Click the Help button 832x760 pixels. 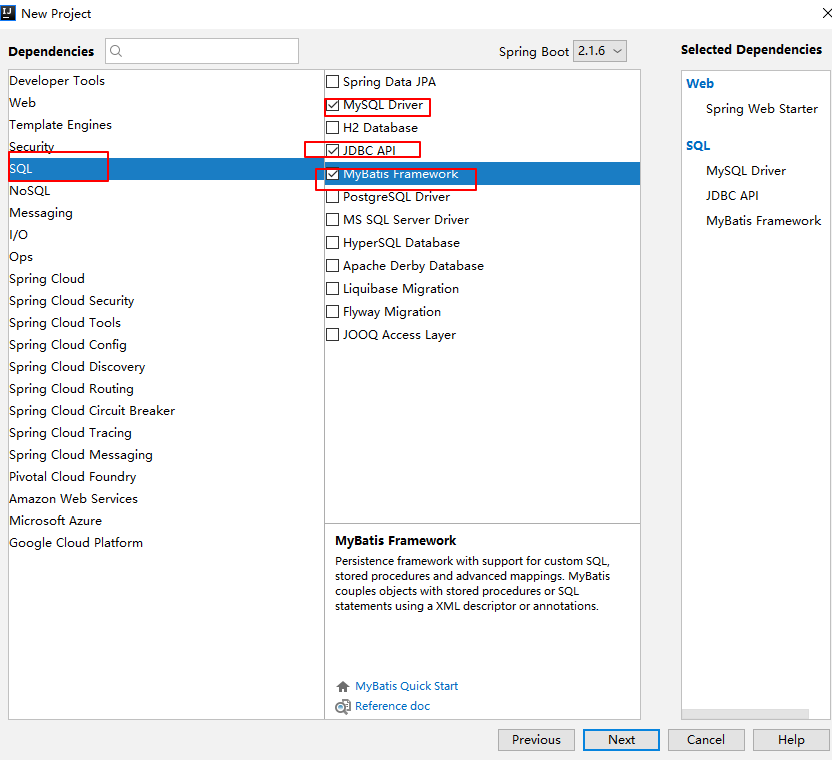pyautogui.click(x=791, y=740)
